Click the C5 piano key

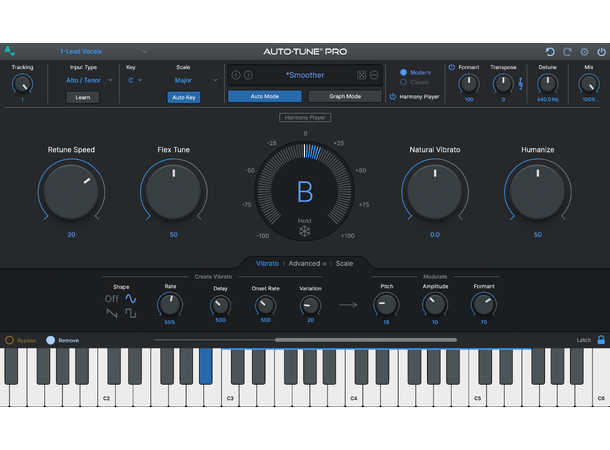click(x=477, y=396)
